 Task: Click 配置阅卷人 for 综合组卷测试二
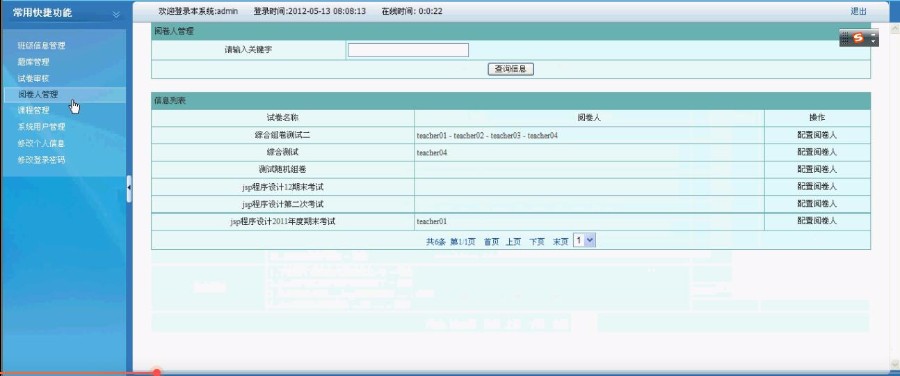[817, 135]
